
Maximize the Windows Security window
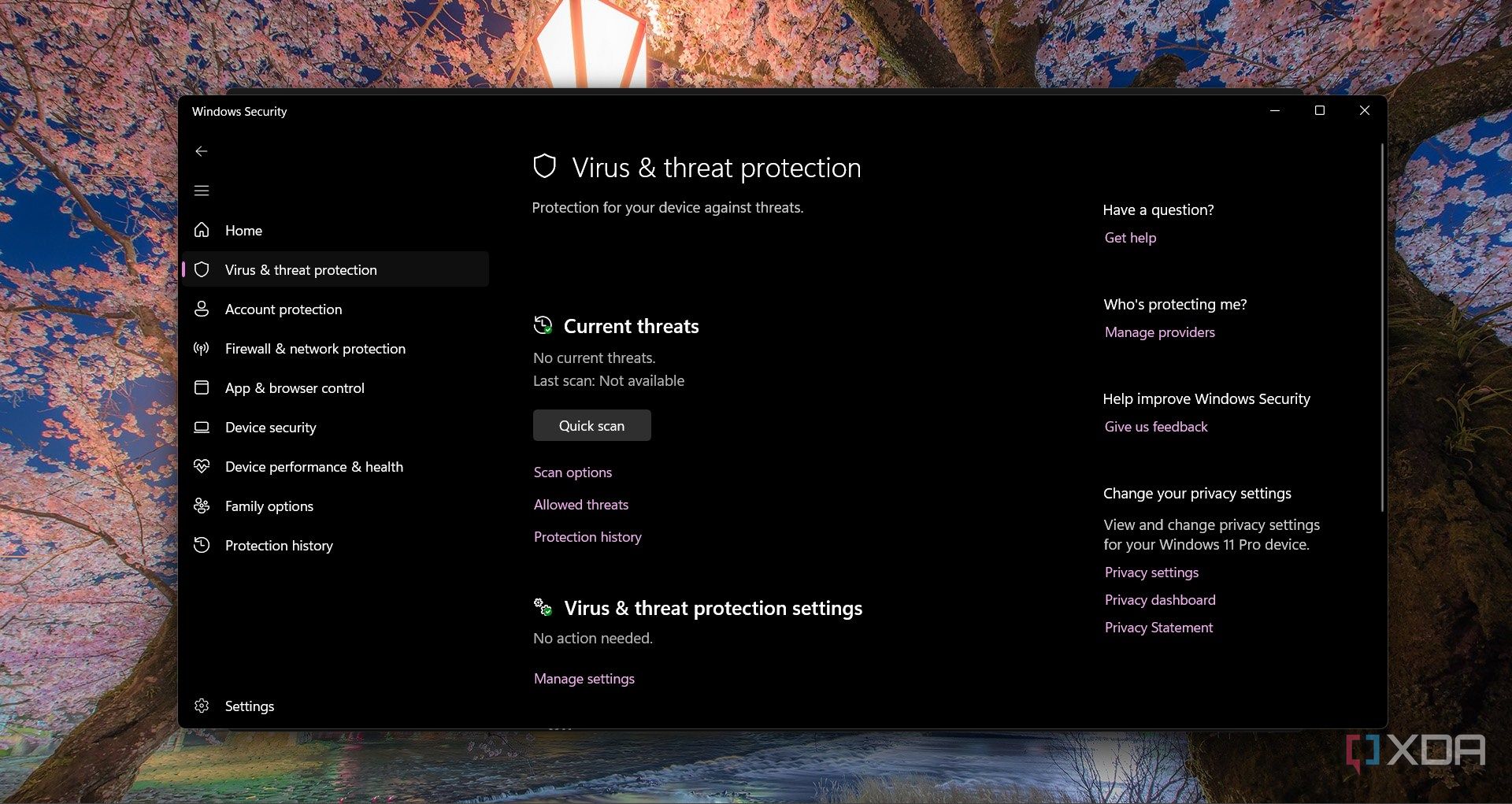[1320, 111]
